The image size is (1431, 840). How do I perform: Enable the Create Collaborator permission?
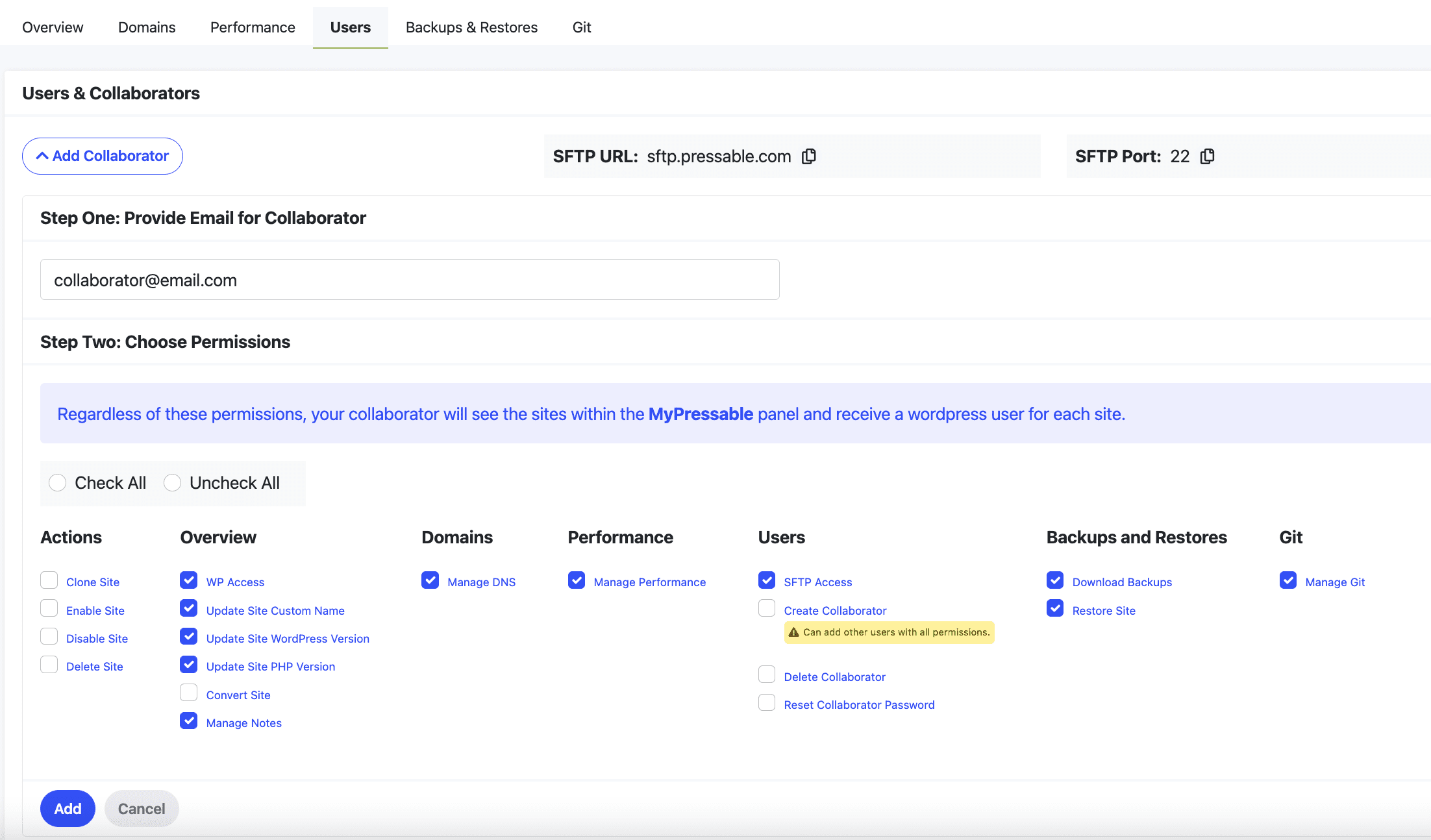pyautogui.click(x=766, y=608)
